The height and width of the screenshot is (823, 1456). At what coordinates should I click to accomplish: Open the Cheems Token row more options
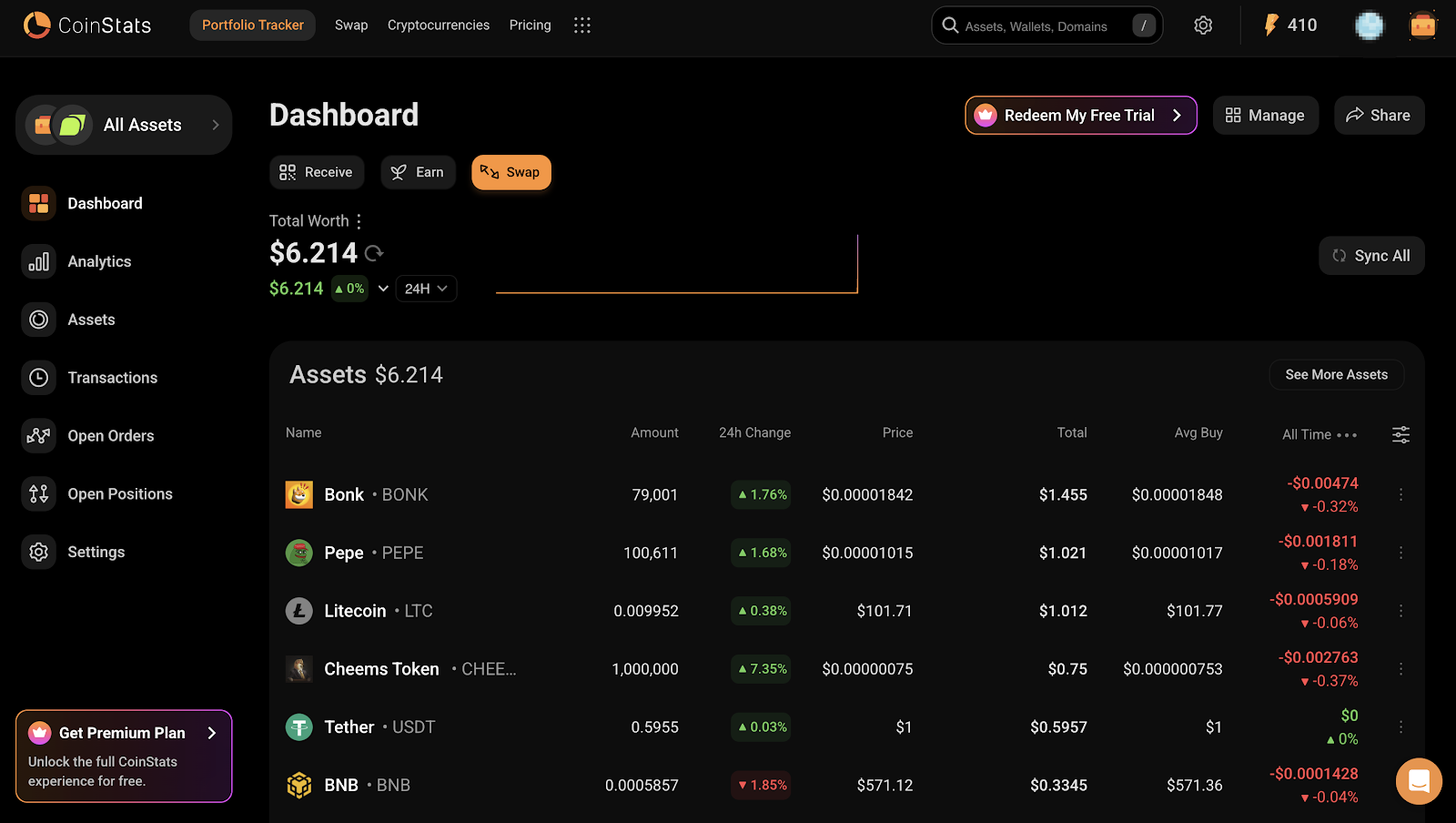coord(1401,669)
